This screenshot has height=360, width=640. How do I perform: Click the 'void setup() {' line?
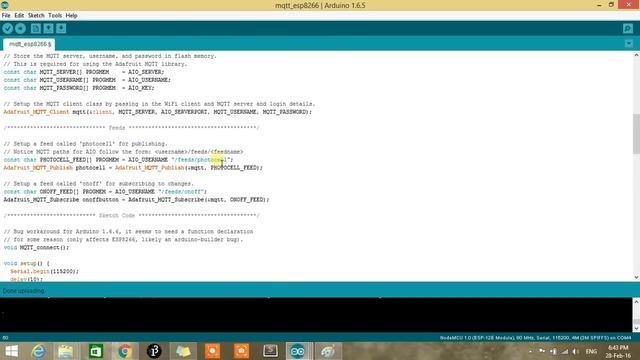point(27,264)
